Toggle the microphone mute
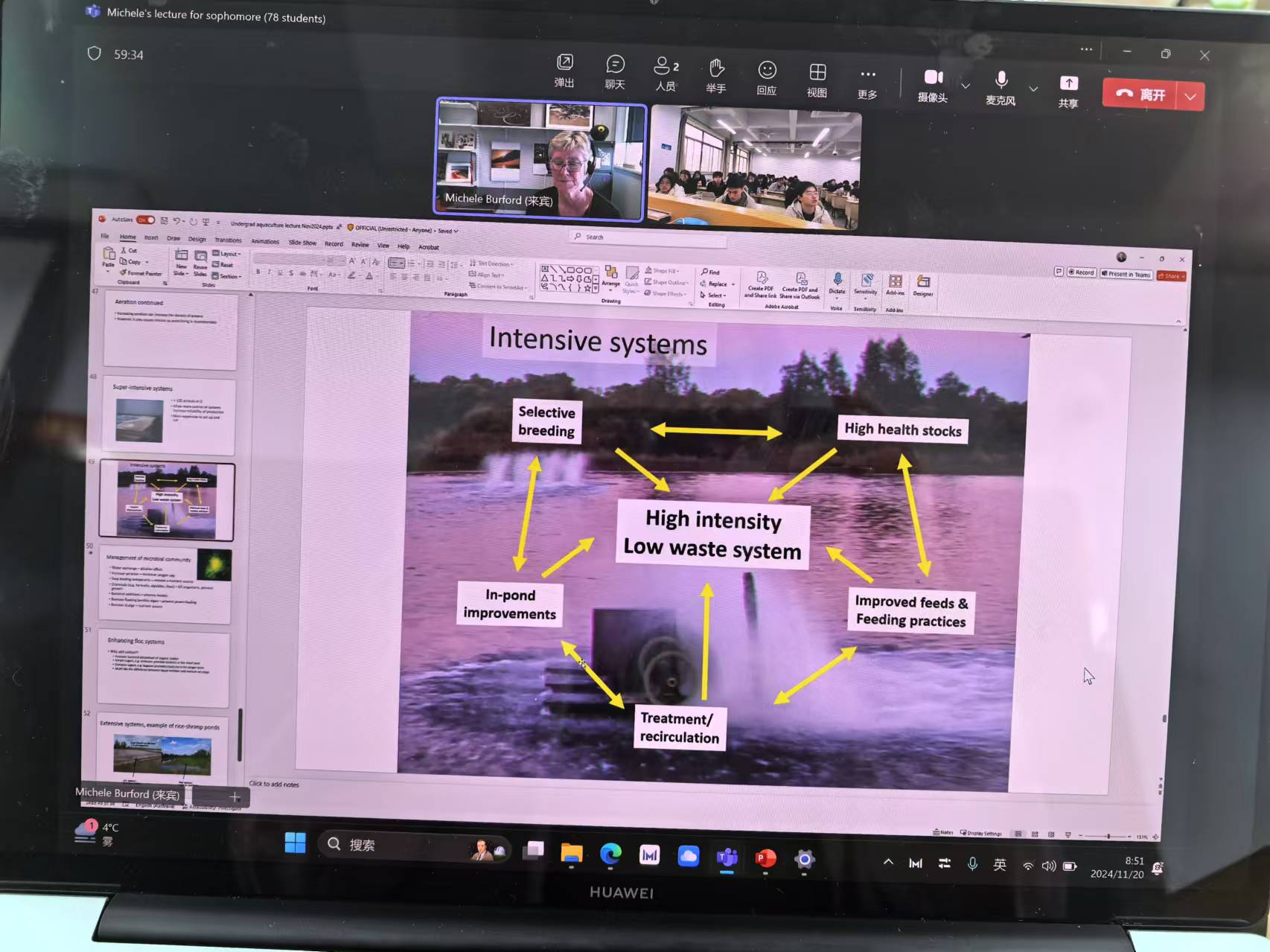The width and height of the screenshot is (1270, 952). click(x=1001, y=86)
